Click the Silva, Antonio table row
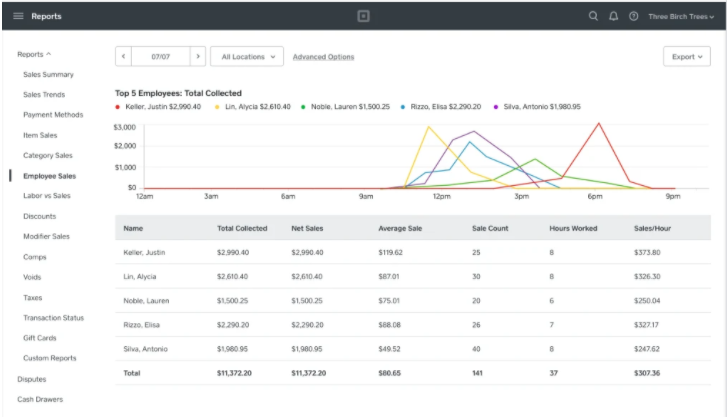 [413, 349]
